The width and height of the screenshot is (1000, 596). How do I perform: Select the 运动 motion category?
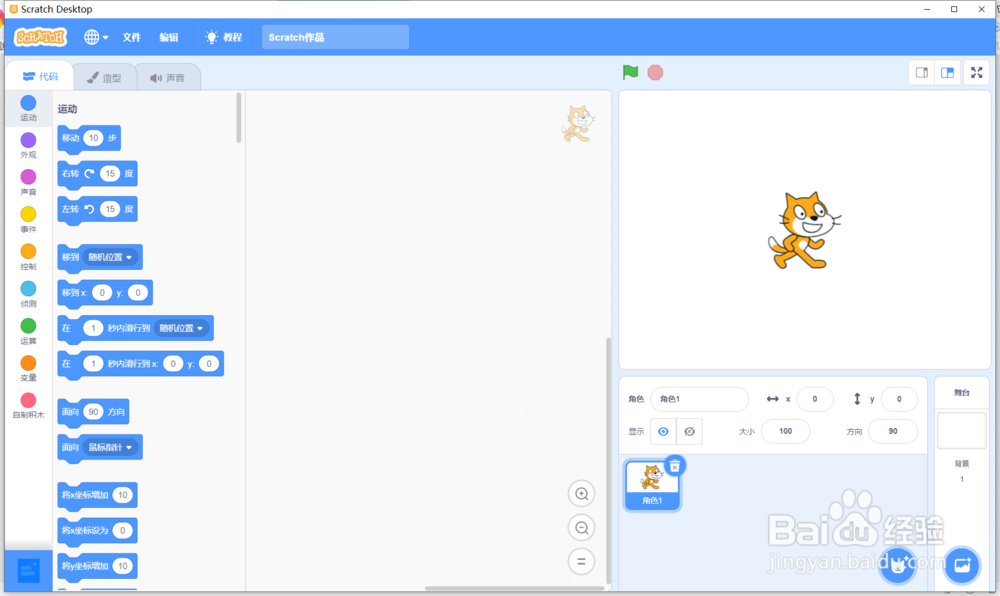[28, 108]
